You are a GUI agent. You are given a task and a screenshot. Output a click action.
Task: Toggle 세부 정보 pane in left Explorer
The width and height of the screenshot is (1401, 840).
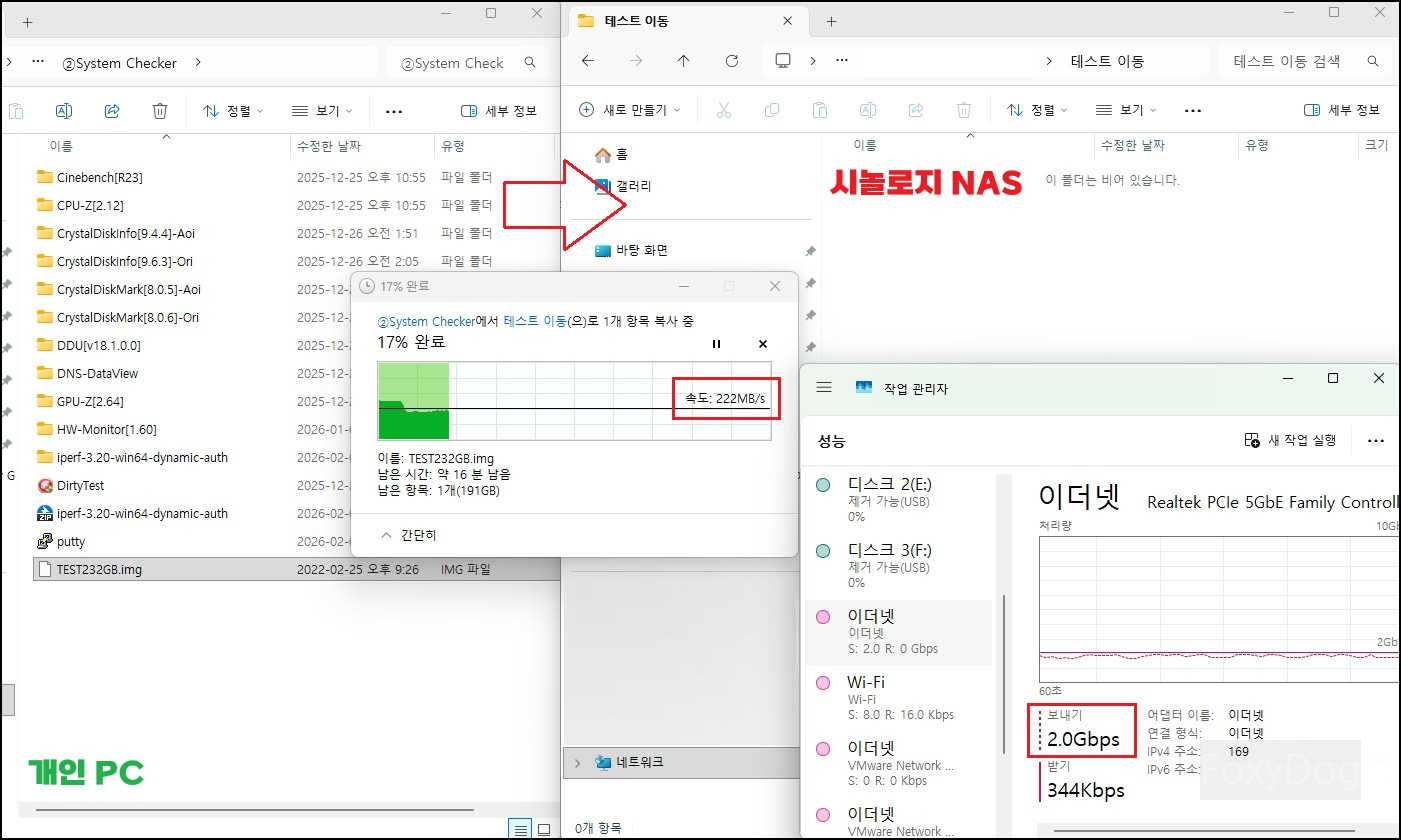pyautogui.click(x=499, y=111)
